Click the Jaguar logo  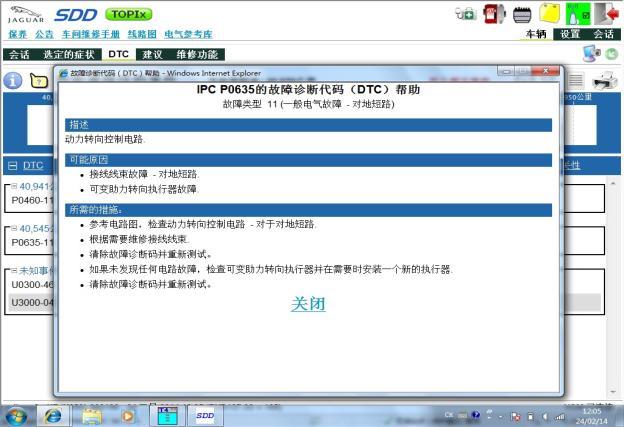click(x=26, y=15)
